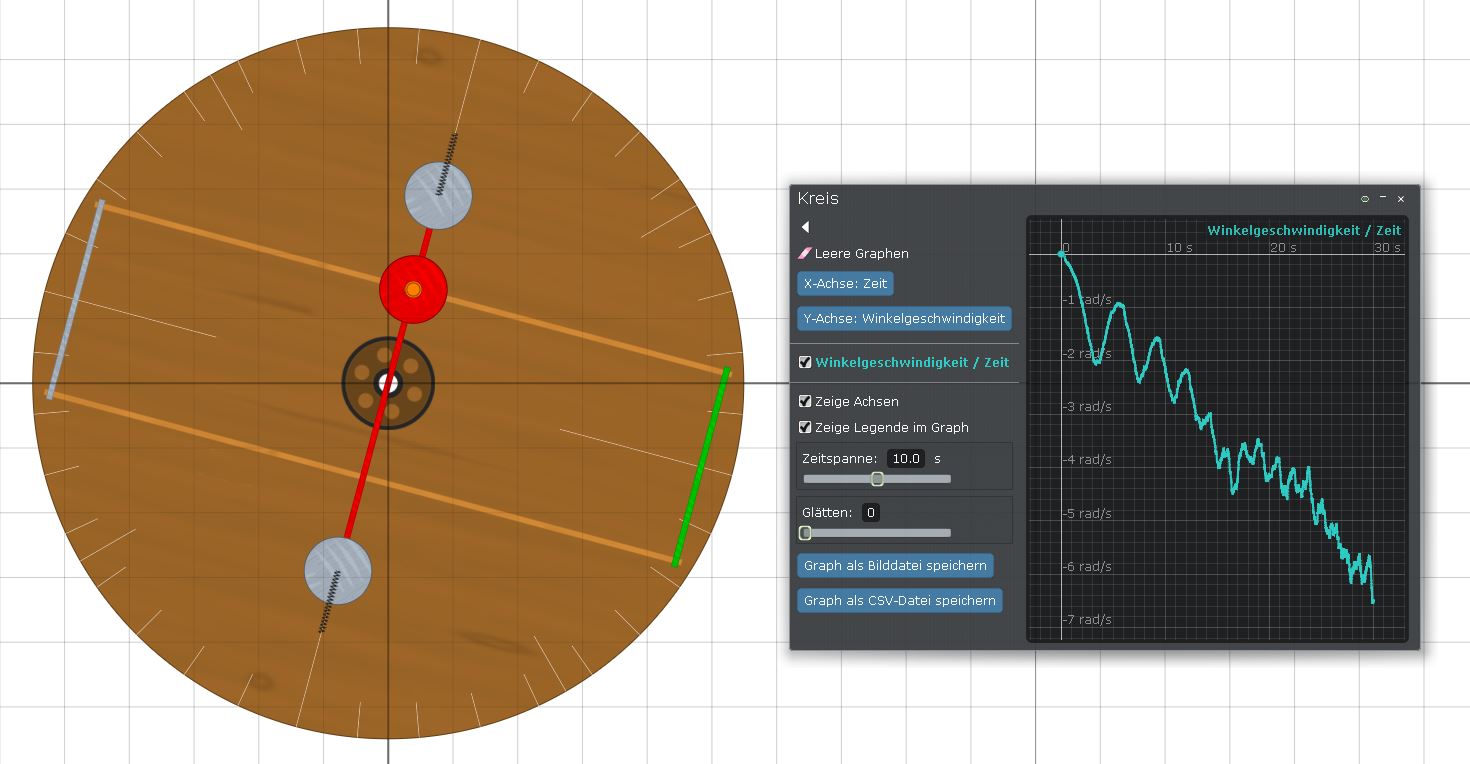Click the -6 rad/s axis label

click(1088, 567)
